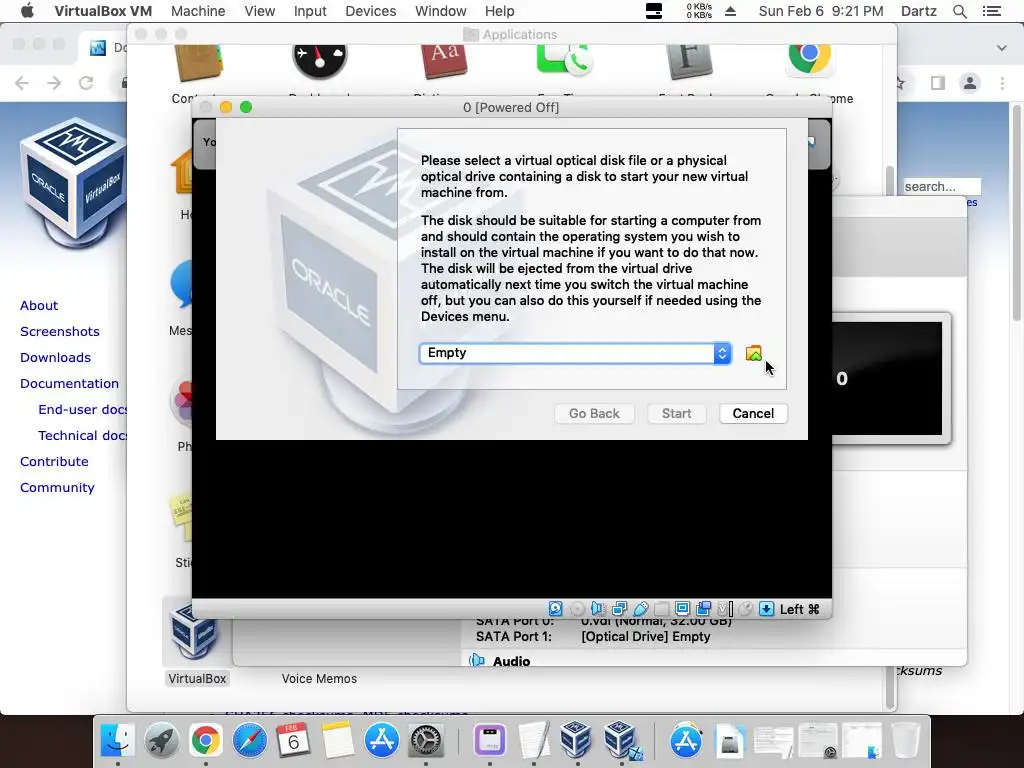
Task: Open the Community link
Action: tap(57, 488)
